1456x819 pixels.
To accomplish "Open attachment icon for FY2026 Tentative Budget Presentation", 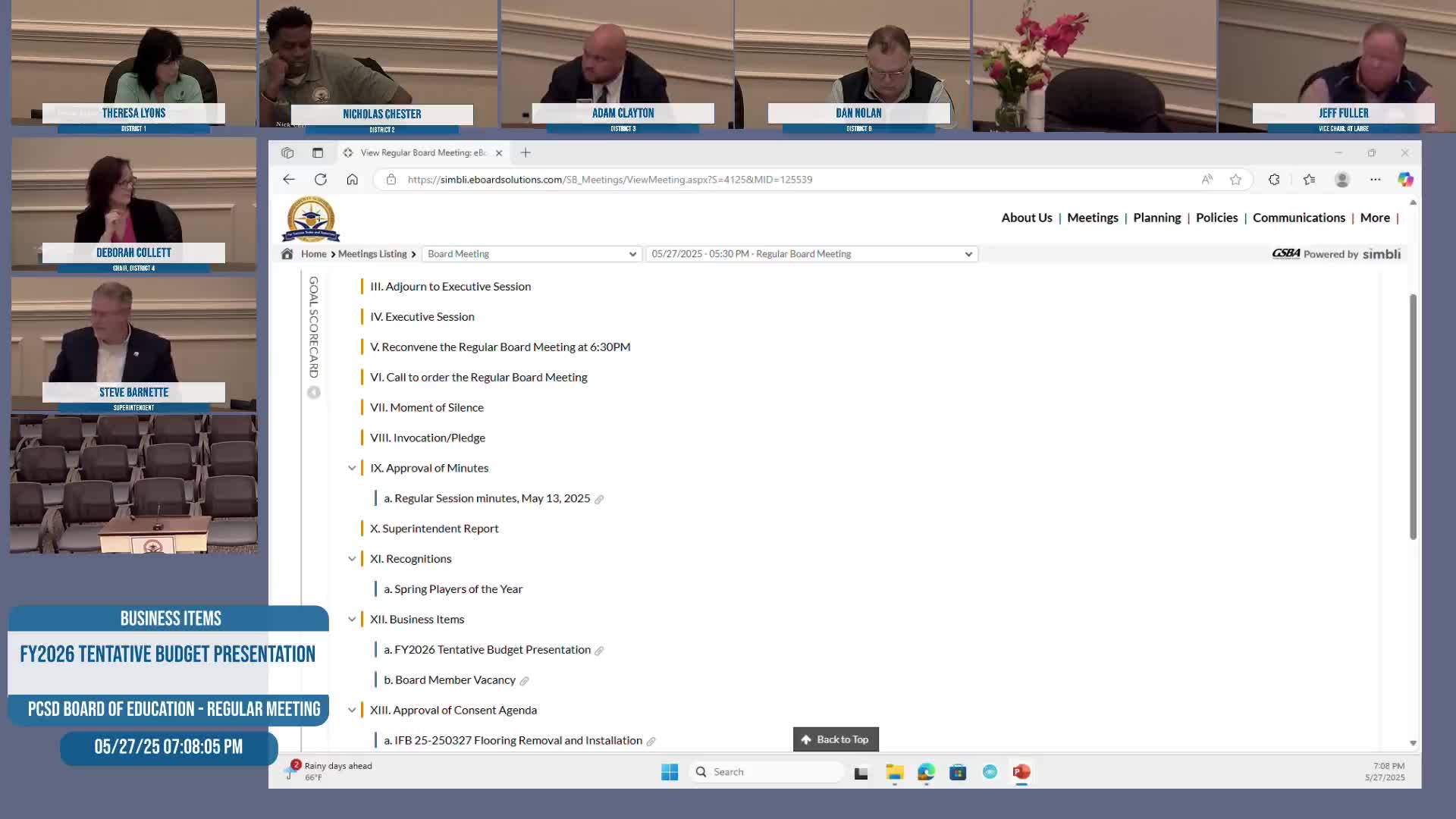I will pyautogui.click(x=599, y=651).
